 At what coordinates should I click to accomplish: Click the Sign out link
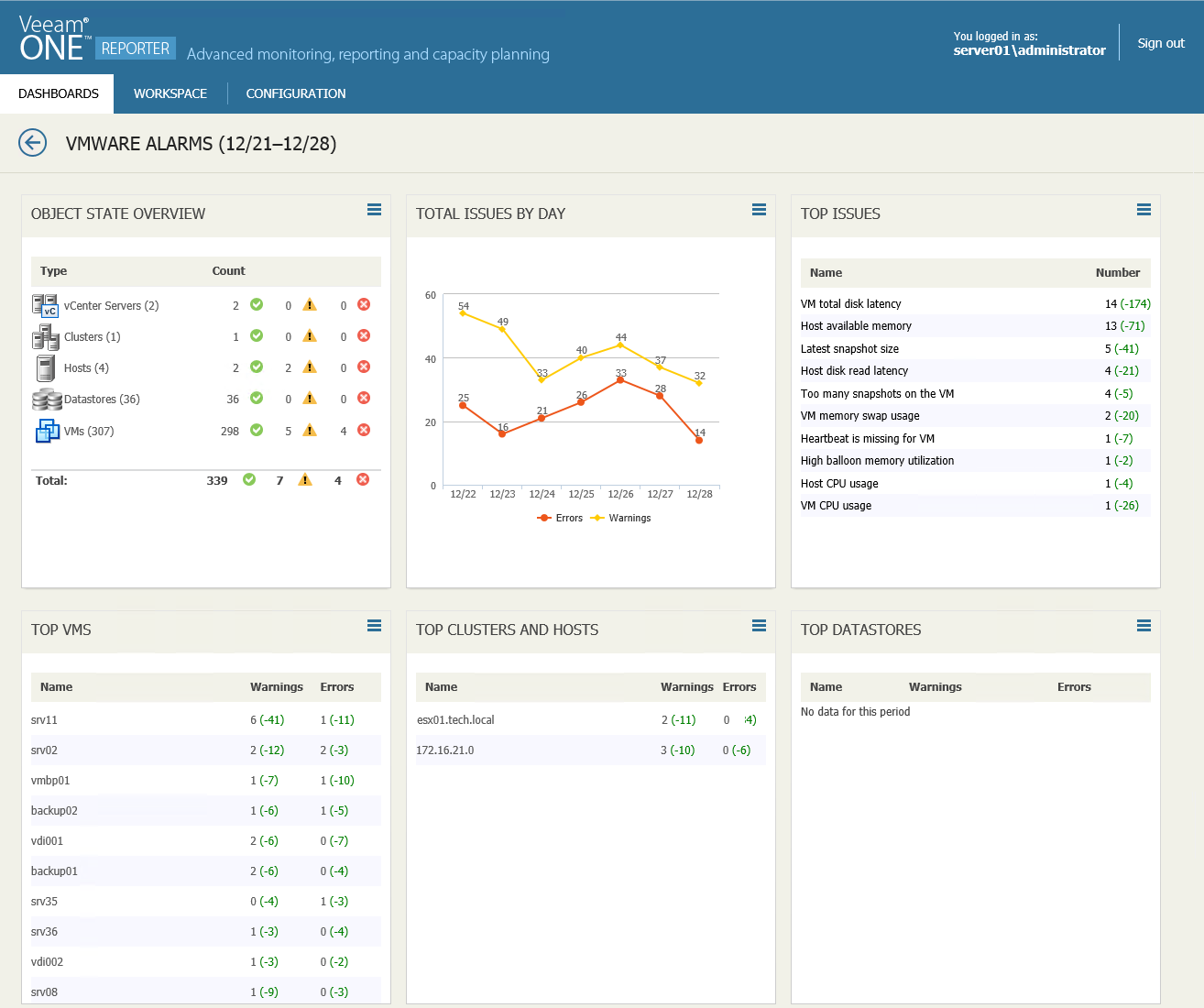(1161, 43)
